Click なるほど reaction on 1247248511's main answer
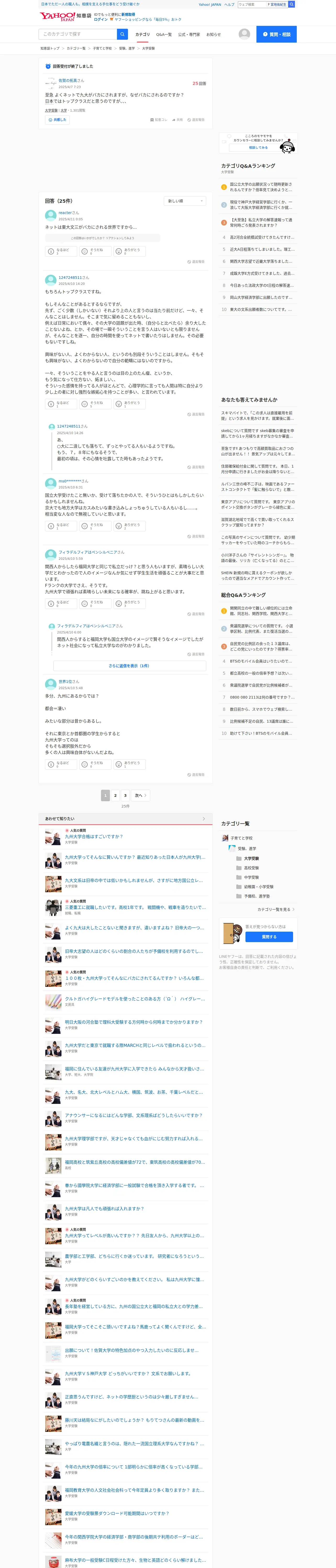 [x=61, y=404]
